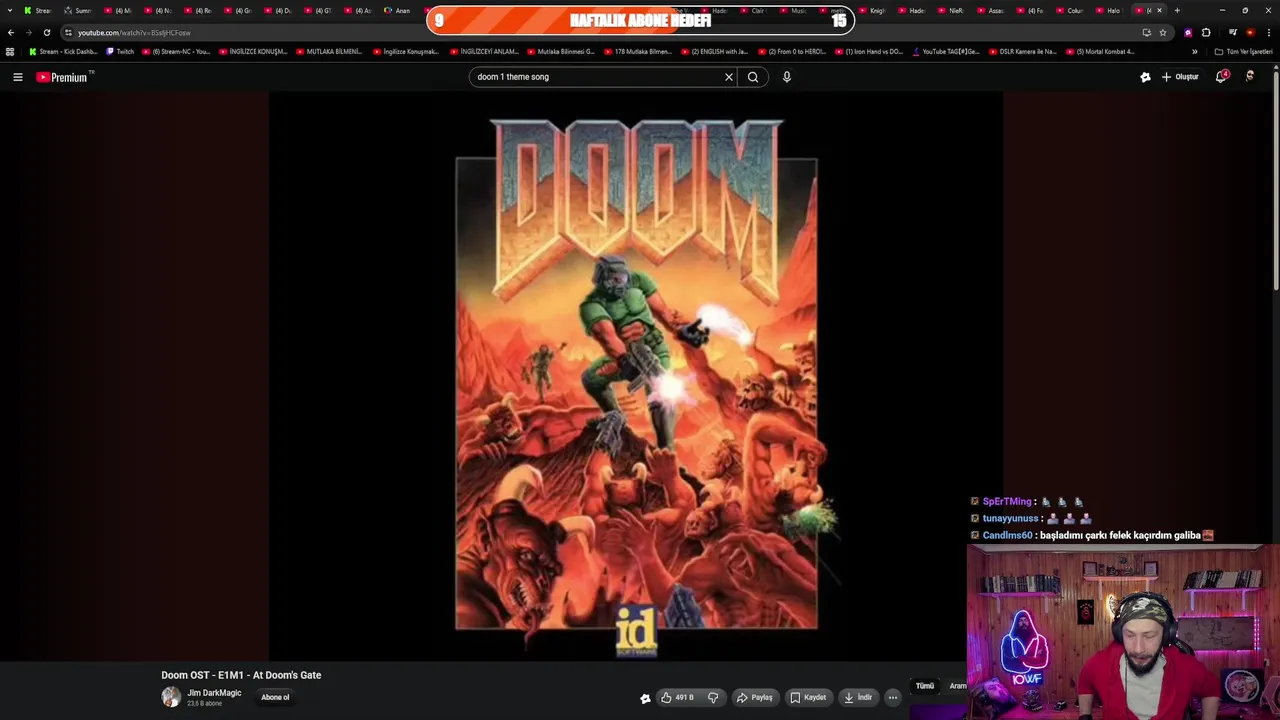Viewport: 1280px width, 720px height.
Task: Run search with the magnifier button
Action: tap(753, 77)
